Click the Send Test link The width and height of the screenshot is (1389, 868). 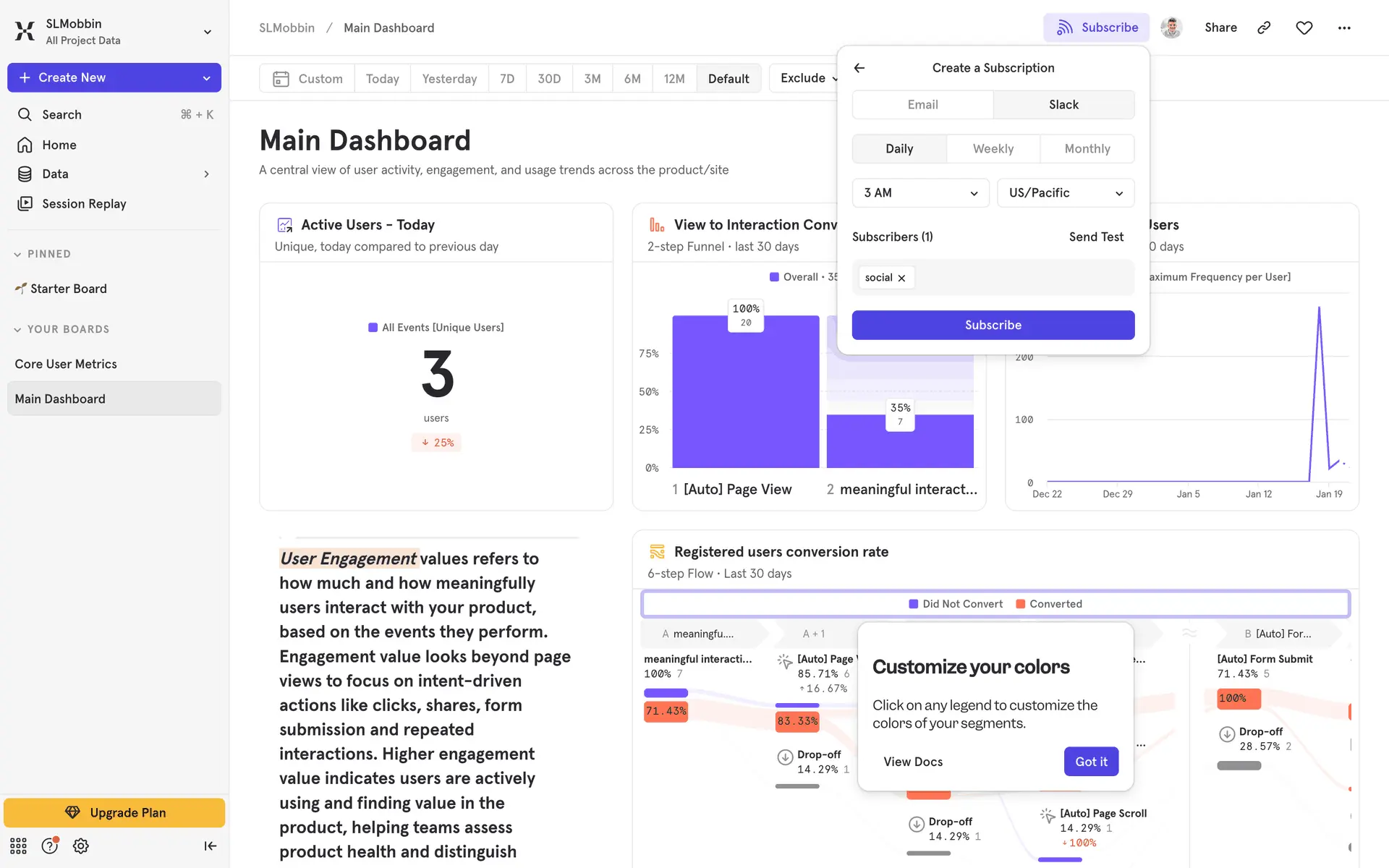click(1095, 237)
